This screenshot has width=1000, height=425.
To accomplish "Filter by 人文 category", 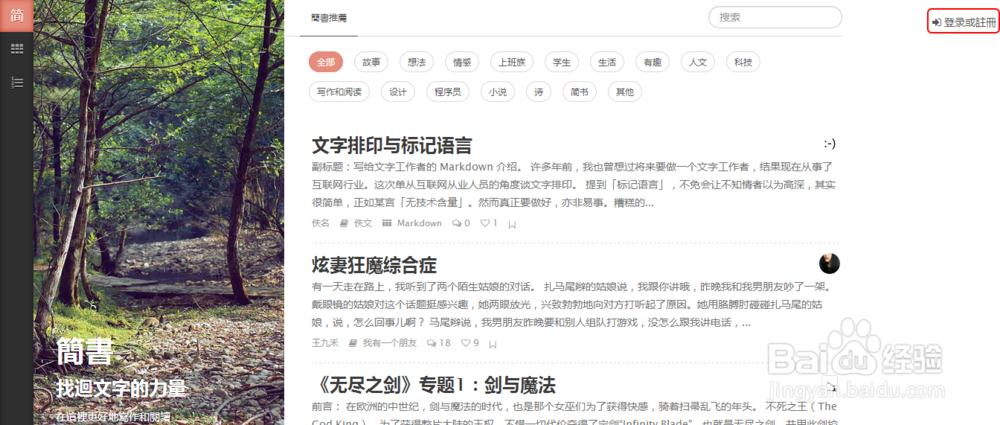I will click(698, 62).
